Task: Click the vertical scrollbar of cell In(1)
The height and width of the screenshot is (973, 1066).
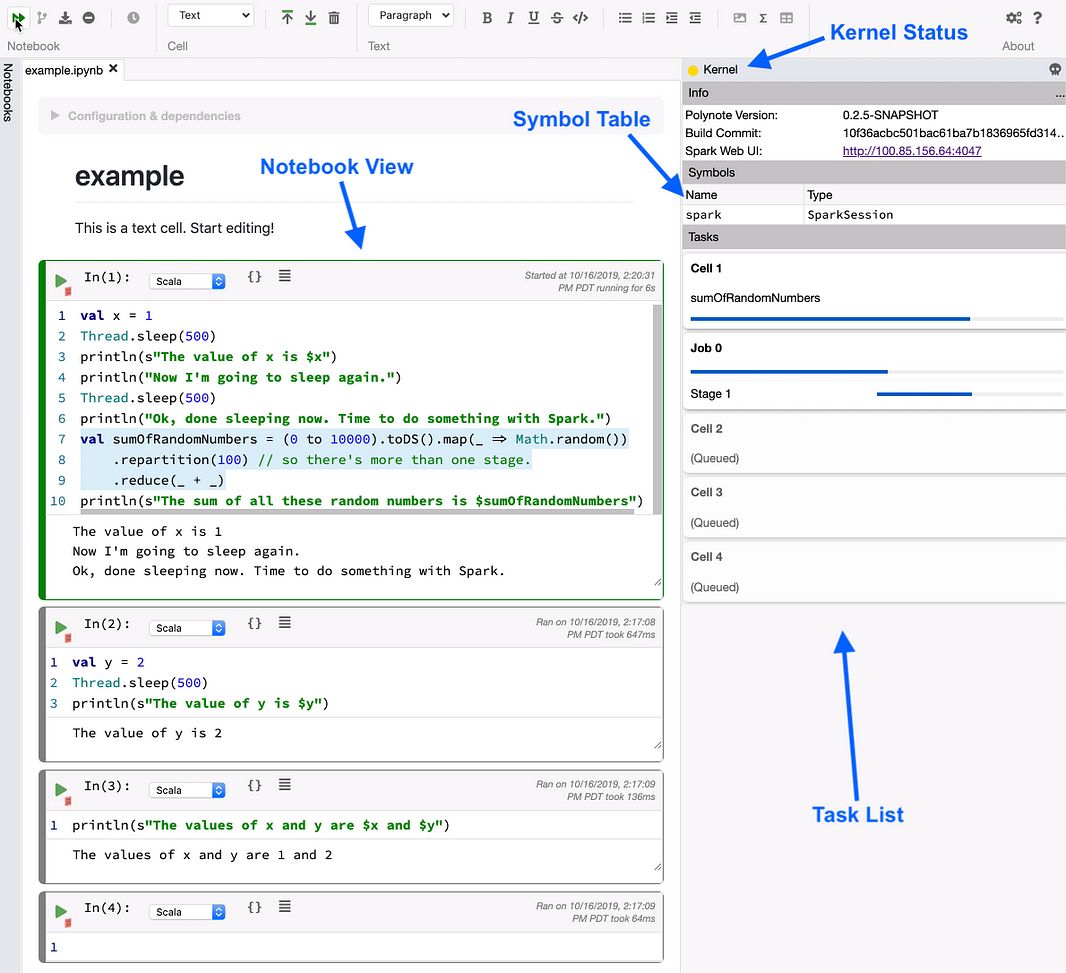Action: (657, 407)
